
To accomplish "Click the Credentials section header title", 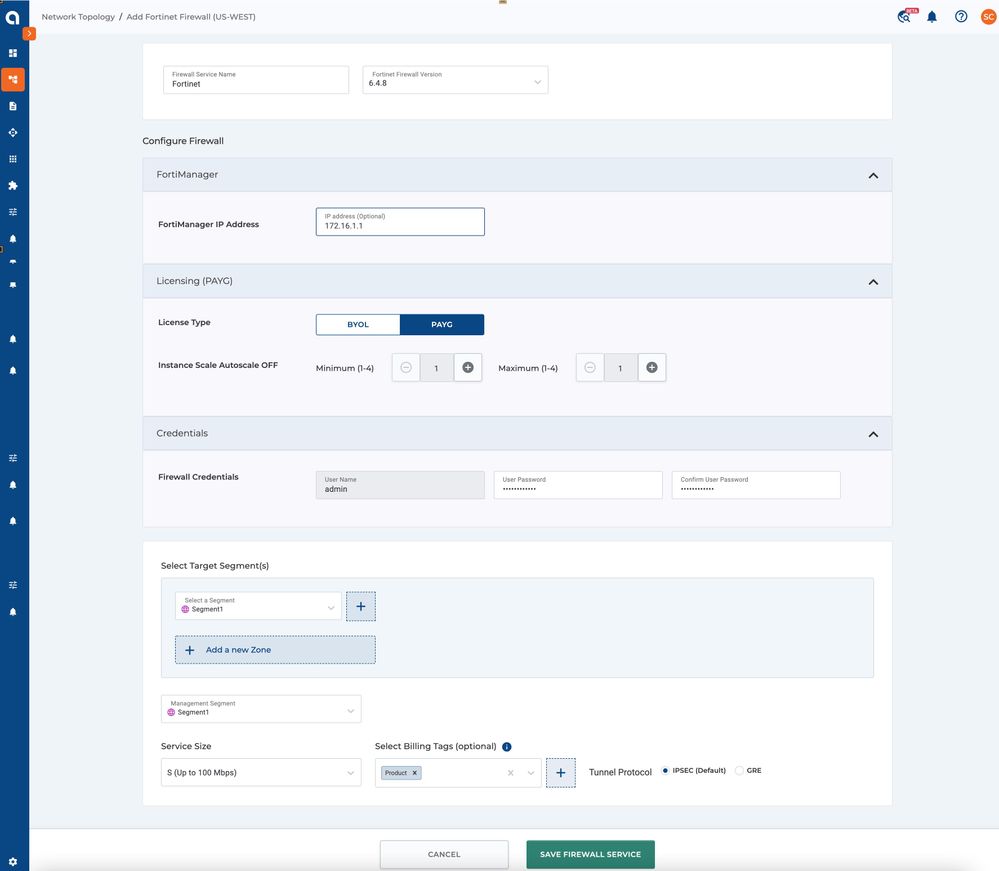I will pyautogui.click(x=182, y=433).
